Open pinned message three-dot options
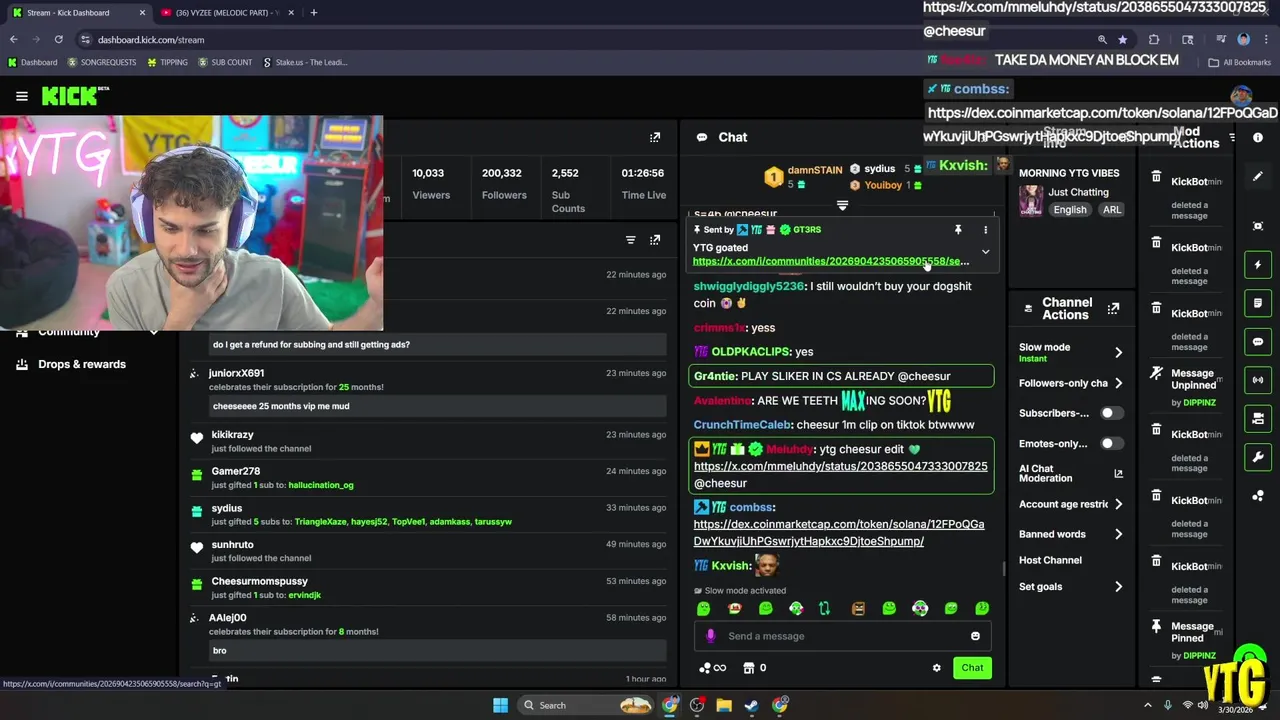Viewport: 1280px width, 720px height. point(985,230)
